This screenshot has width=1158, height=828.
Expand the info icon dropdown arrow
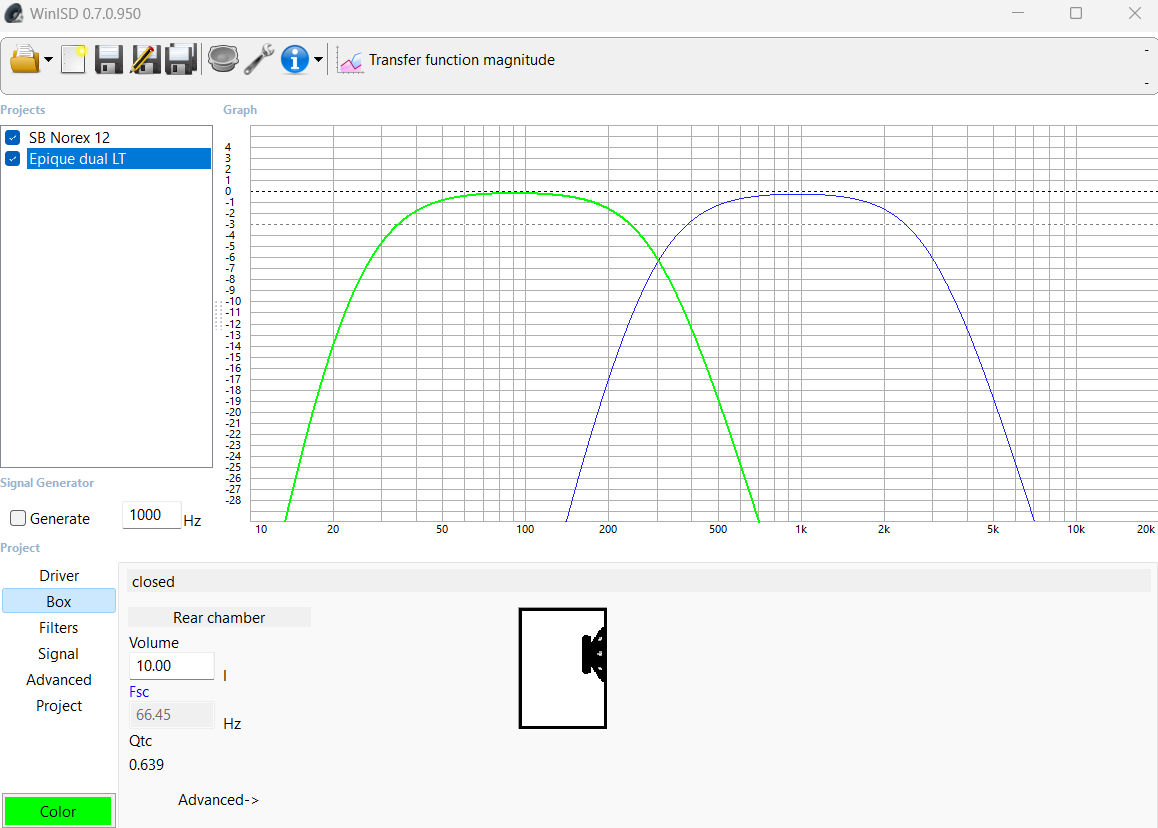coord(318,60)
